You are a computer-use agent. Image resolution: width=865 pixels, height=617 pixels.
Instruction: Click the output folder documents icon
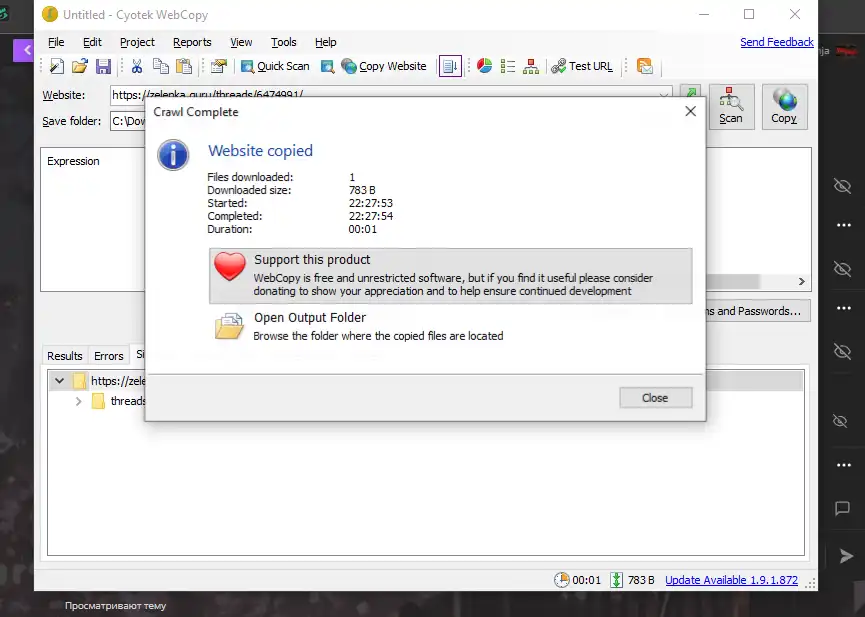coord(229,326)
